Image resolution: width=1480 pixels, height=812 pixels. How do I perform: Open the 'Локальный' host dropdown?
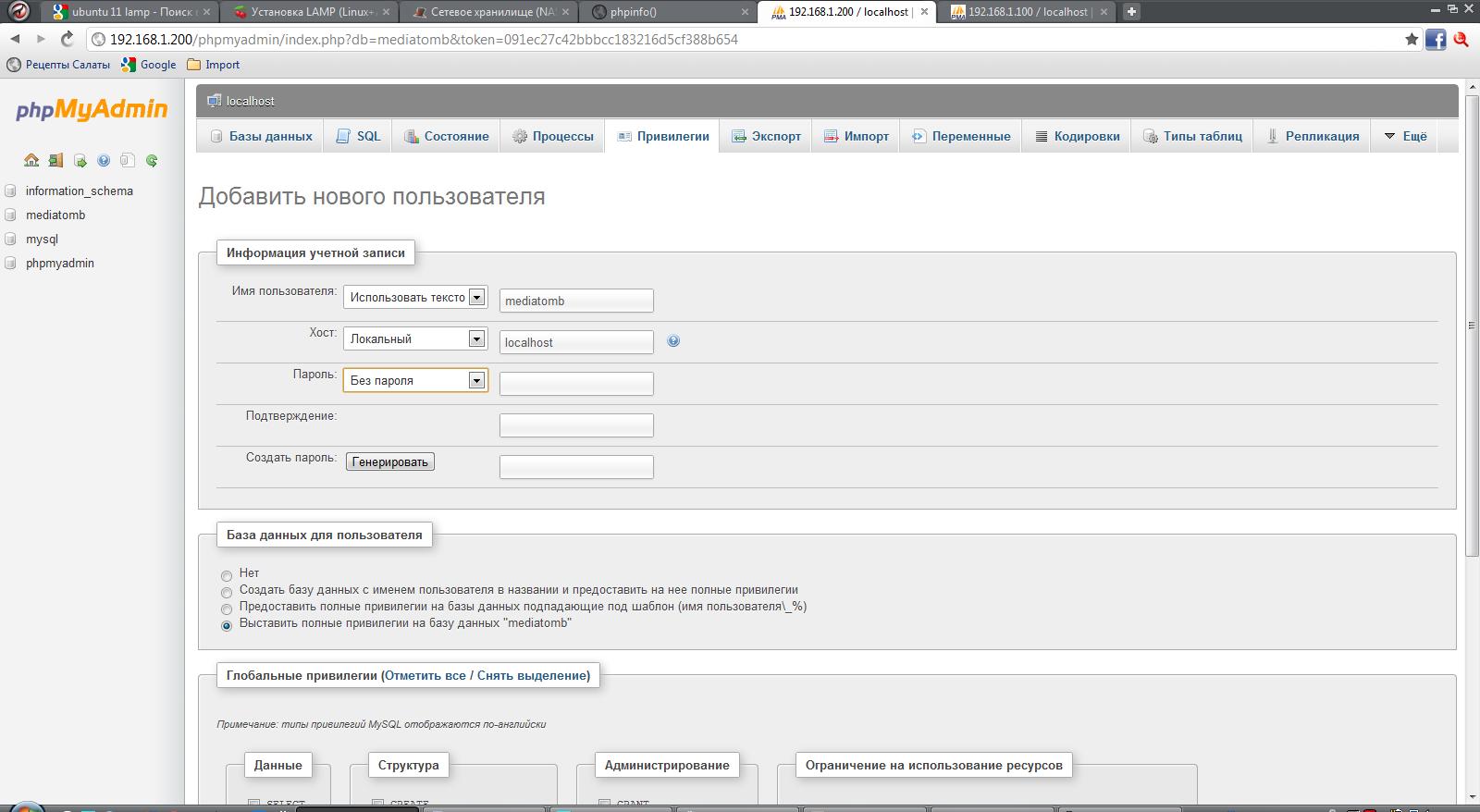415,338
